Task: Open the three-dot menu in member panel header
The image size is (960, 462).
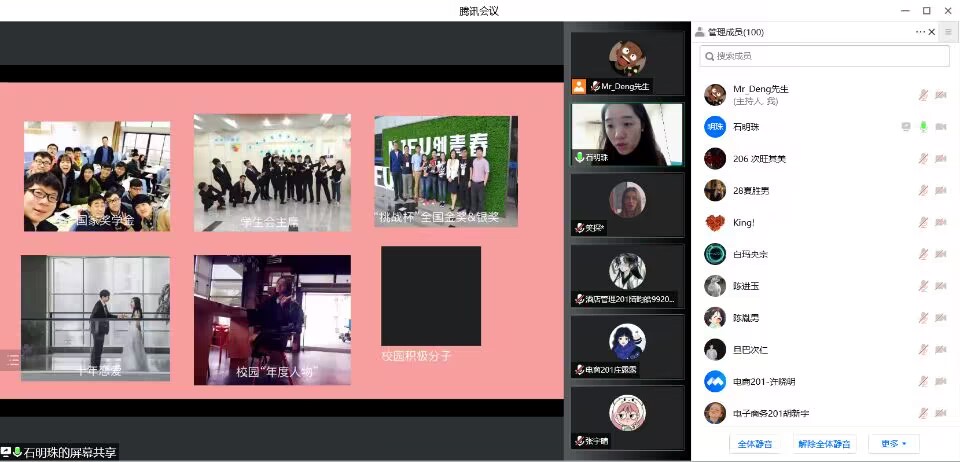Action: [920, 32]
